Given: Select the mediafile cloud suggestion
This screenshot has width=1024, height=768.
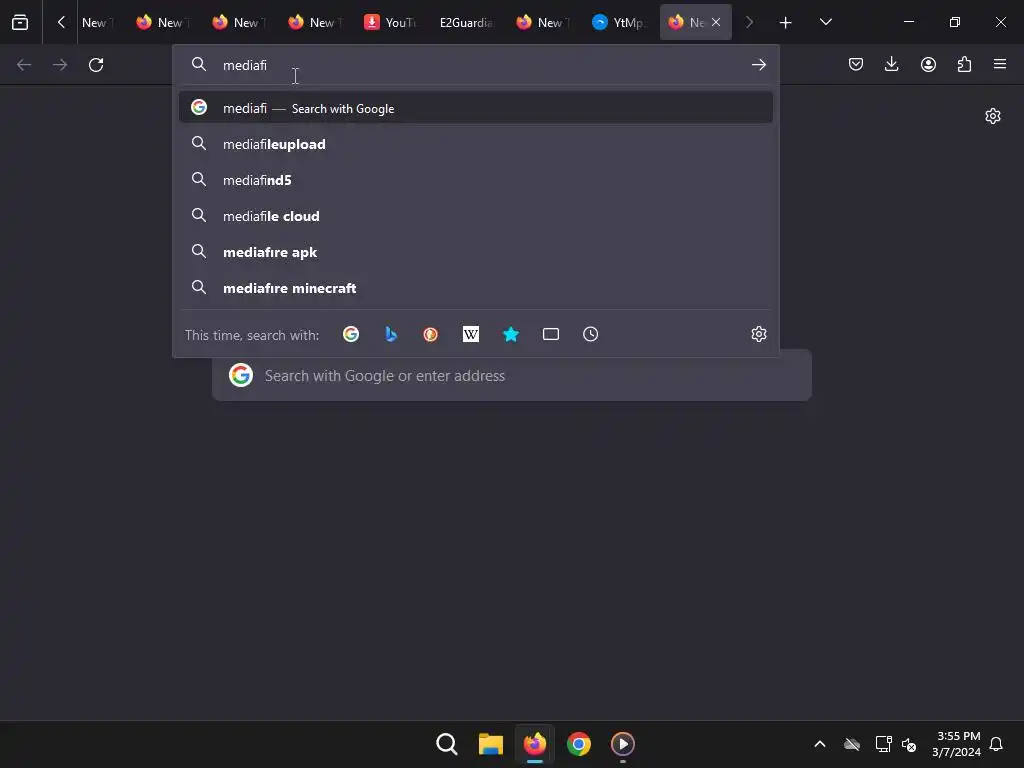Looking at the screenshot, I should pyautogui.click(x=475, y=216).
